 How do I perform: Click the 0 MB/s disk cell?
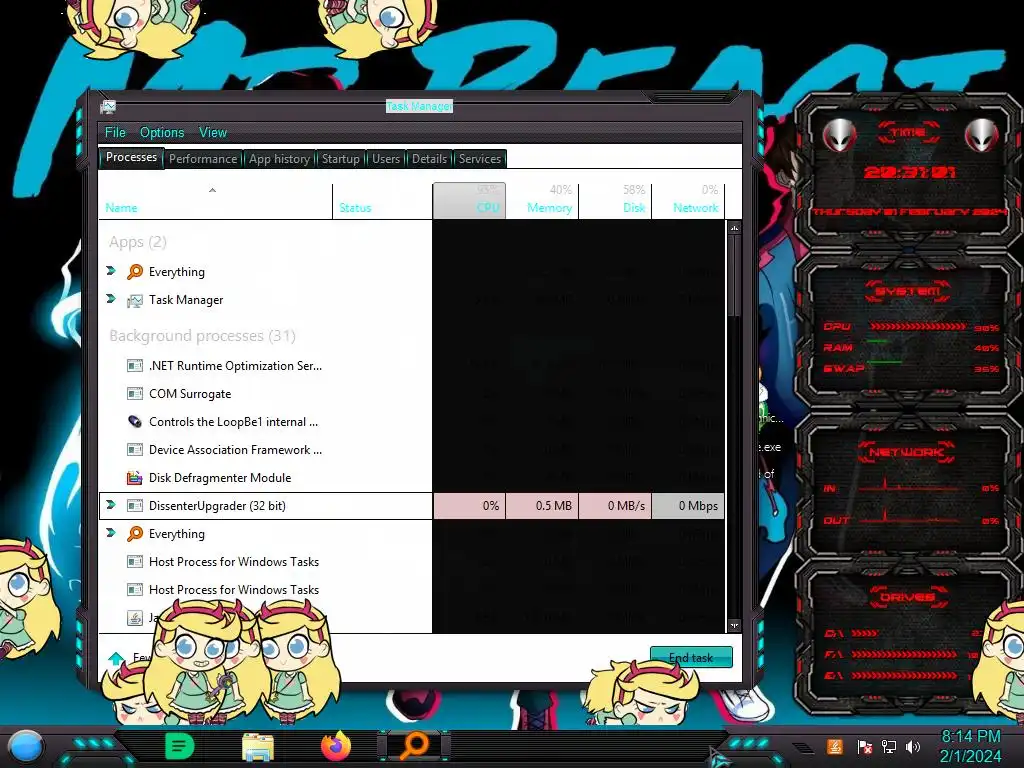(615, 506)
